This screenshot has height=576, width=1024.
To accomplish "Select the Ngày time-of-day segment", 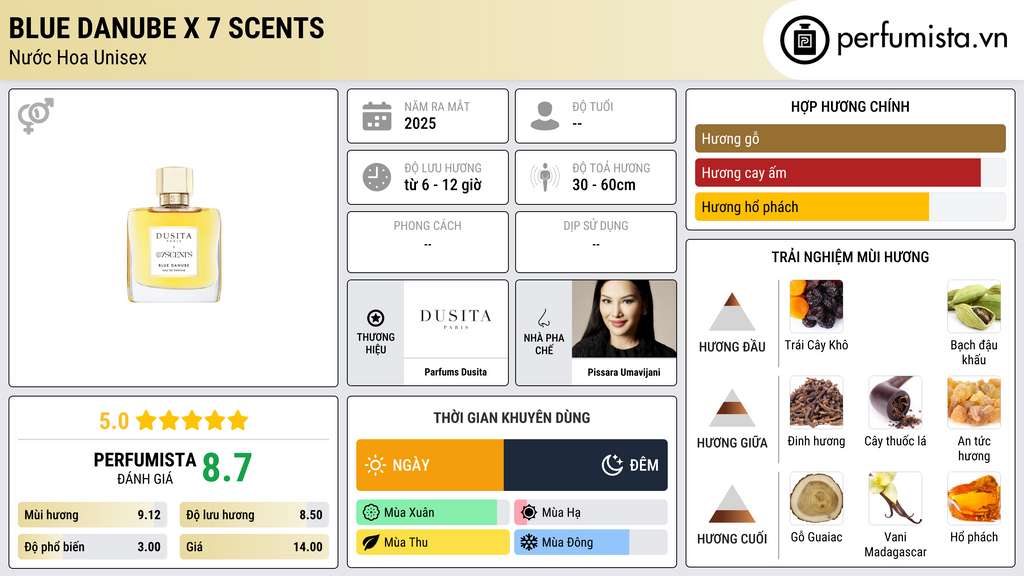I will coord(430,465).
